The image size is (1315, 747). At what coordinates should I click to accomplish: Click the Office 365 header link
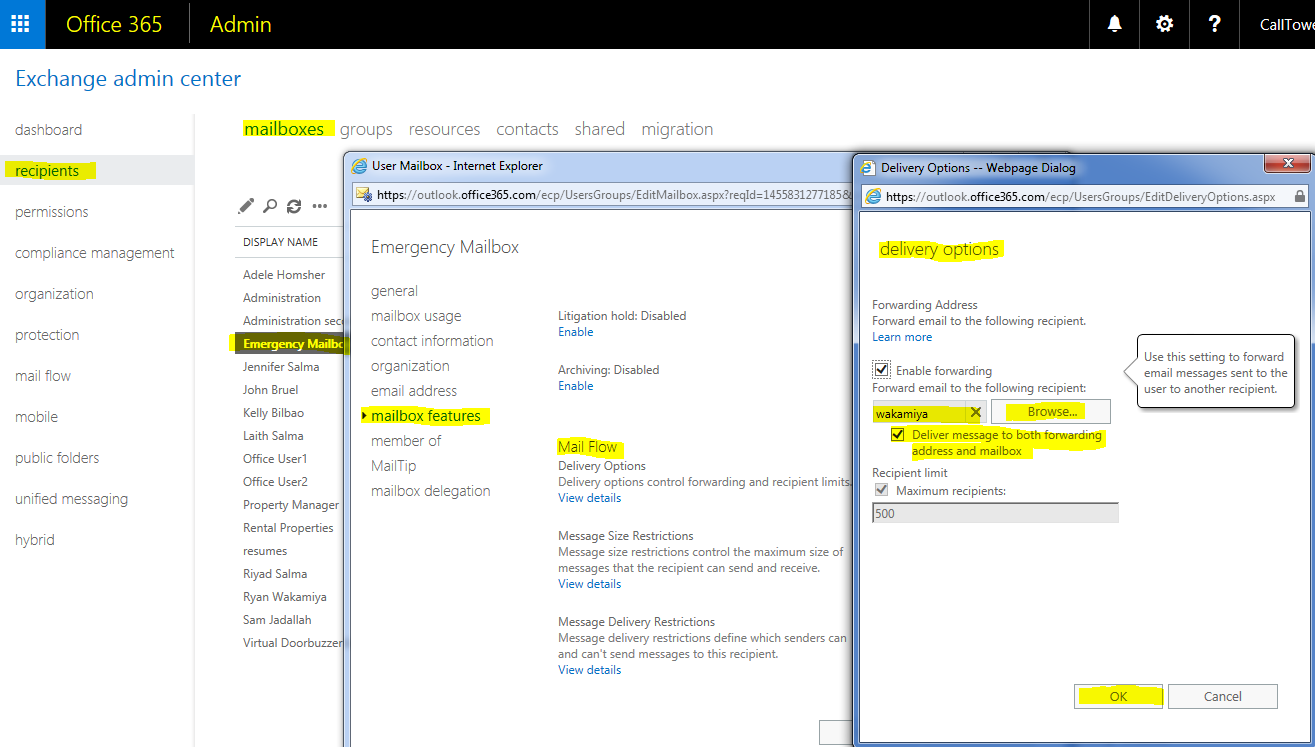(114, 24)
